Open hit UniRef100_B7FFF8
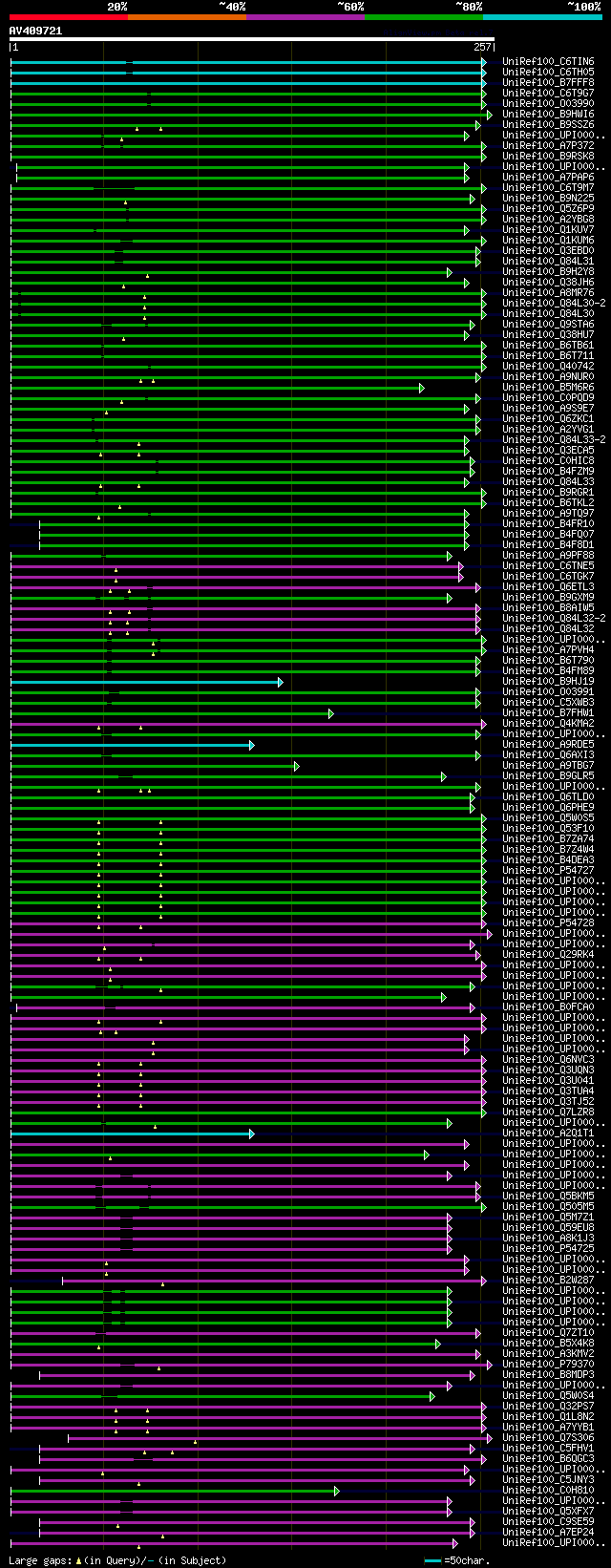The image size is (611, 1568). (x=548, y=83)
